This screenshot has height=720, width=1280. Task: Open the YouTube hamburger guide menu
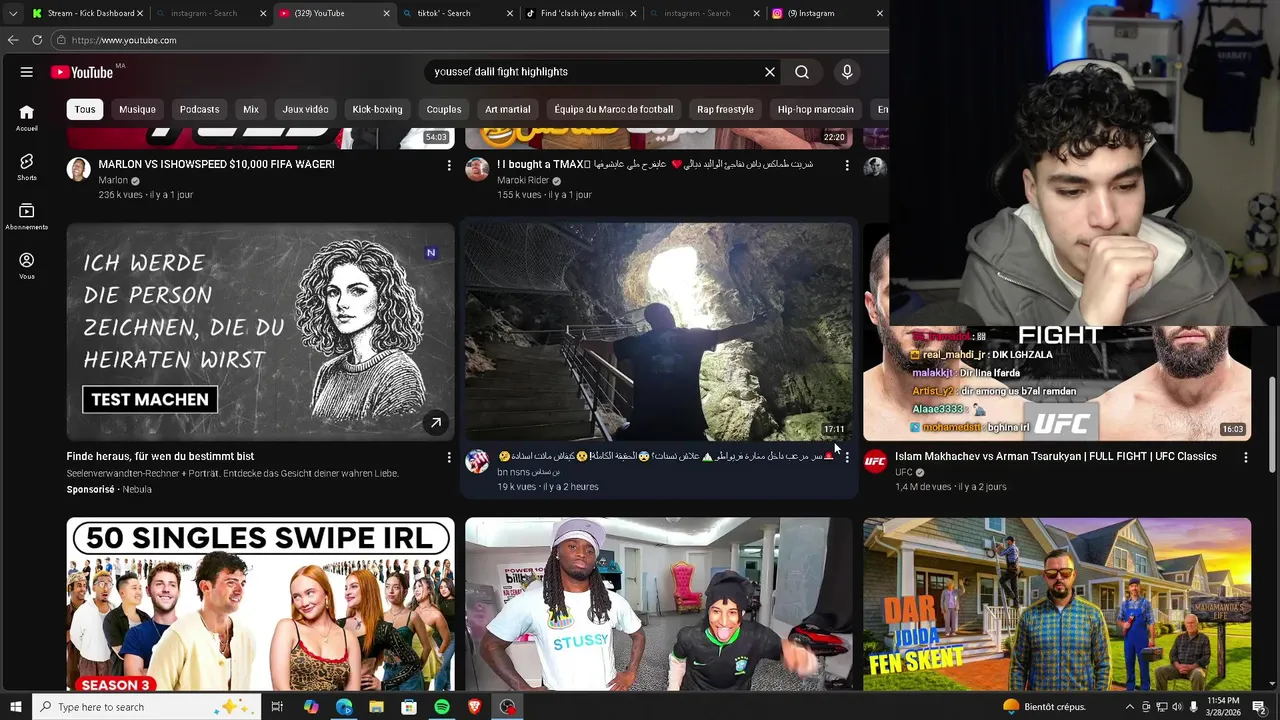(27, 72)
